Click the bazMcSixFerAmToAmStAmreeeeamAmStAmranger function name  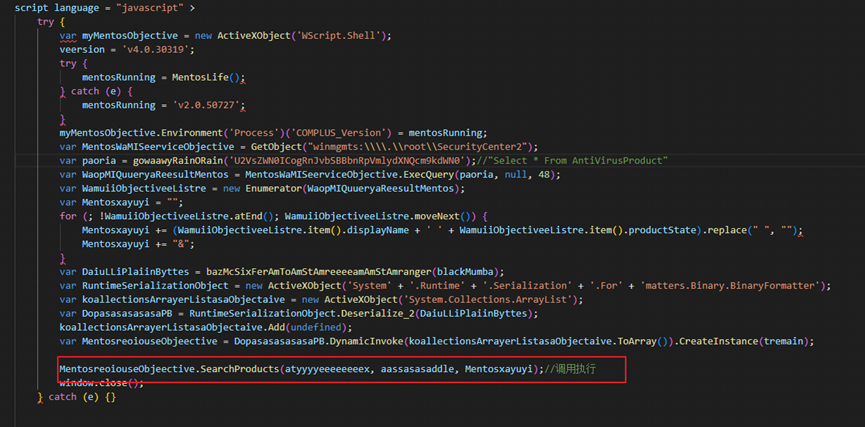319,271
